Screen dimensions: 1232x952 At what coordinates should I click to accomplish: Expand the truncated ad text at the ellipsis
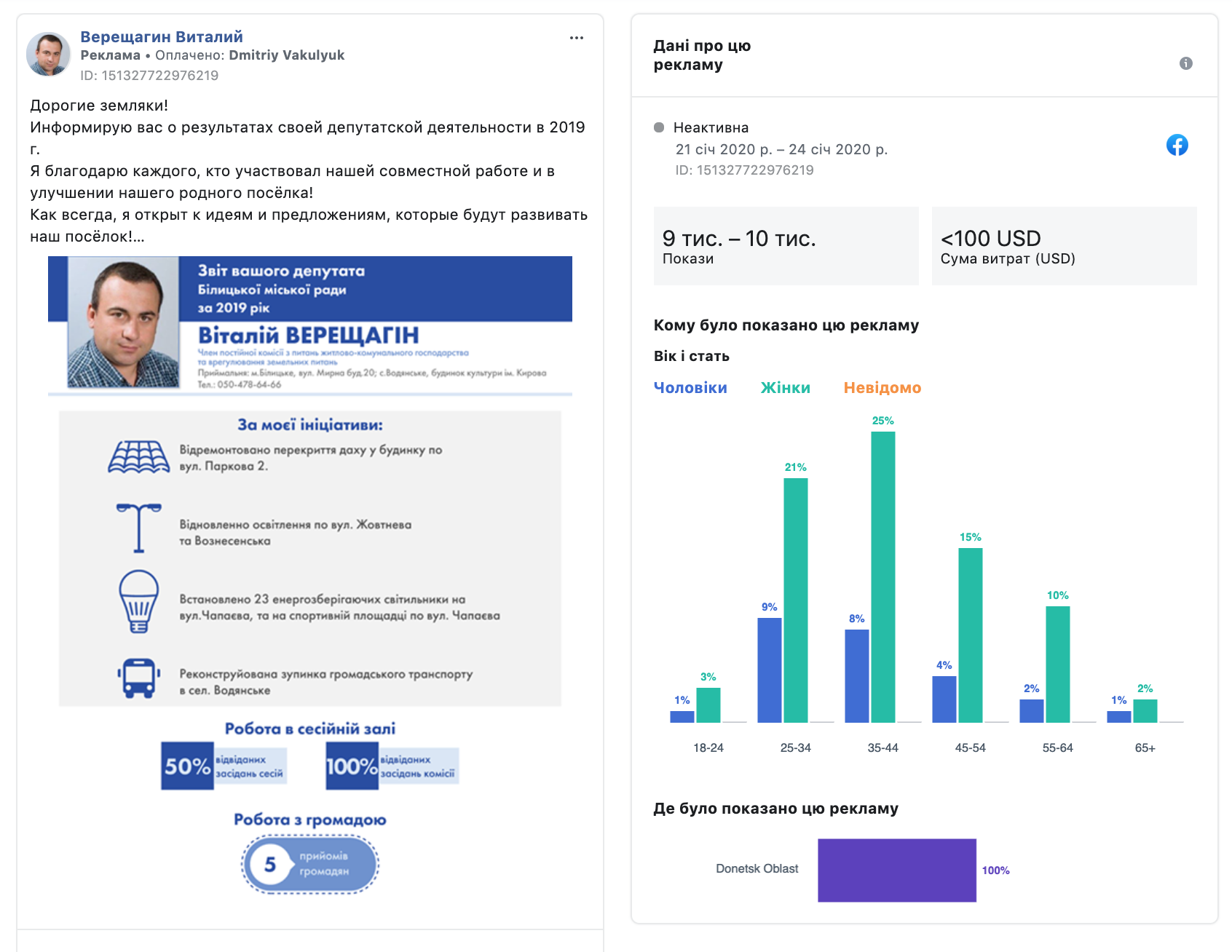tap(138, 237)
